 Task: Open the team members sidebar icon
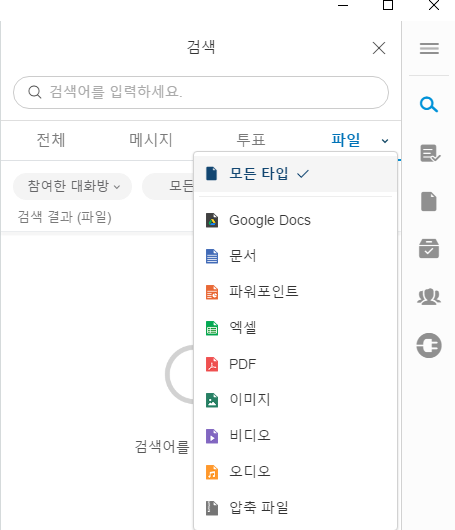[429, 297]
